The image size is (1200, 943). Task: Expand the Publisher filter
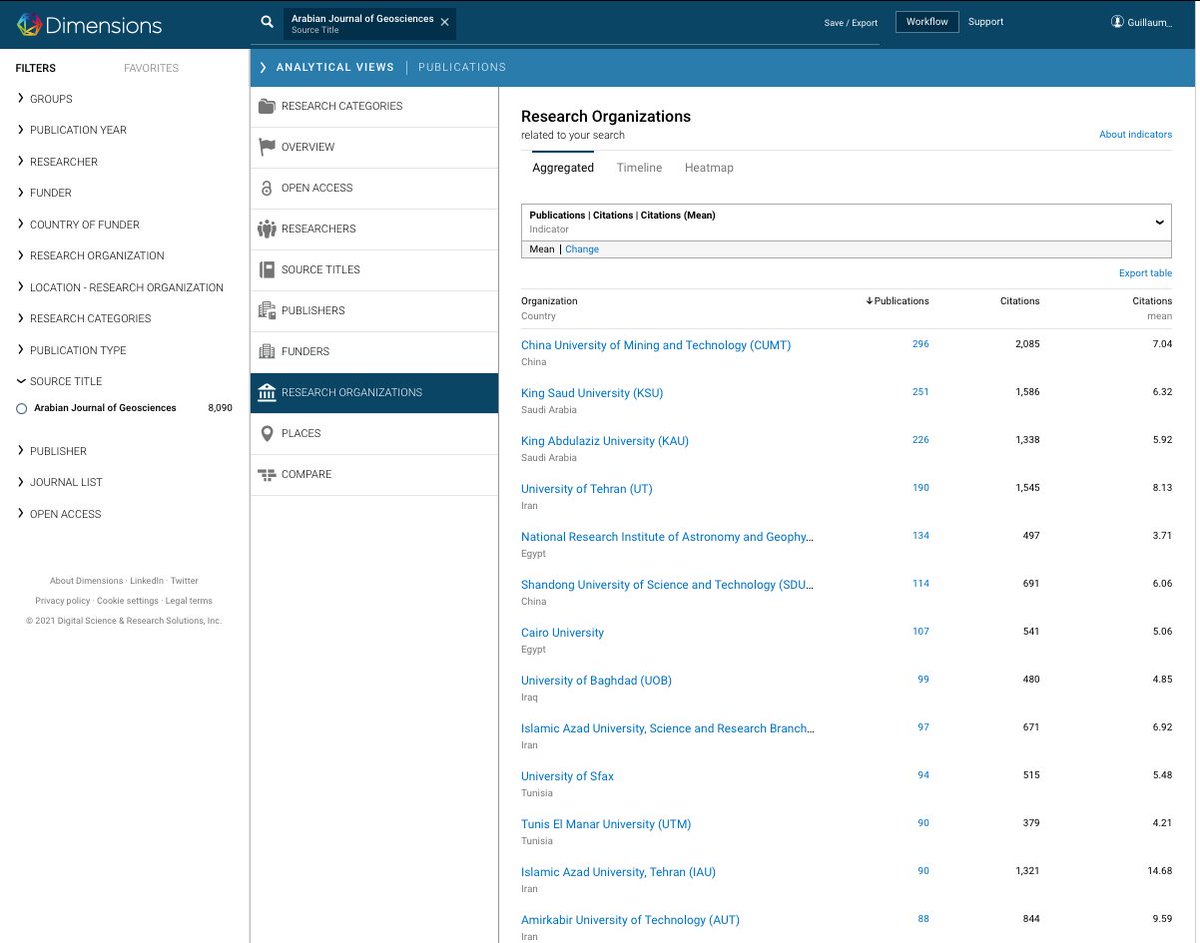click(21, 451)
